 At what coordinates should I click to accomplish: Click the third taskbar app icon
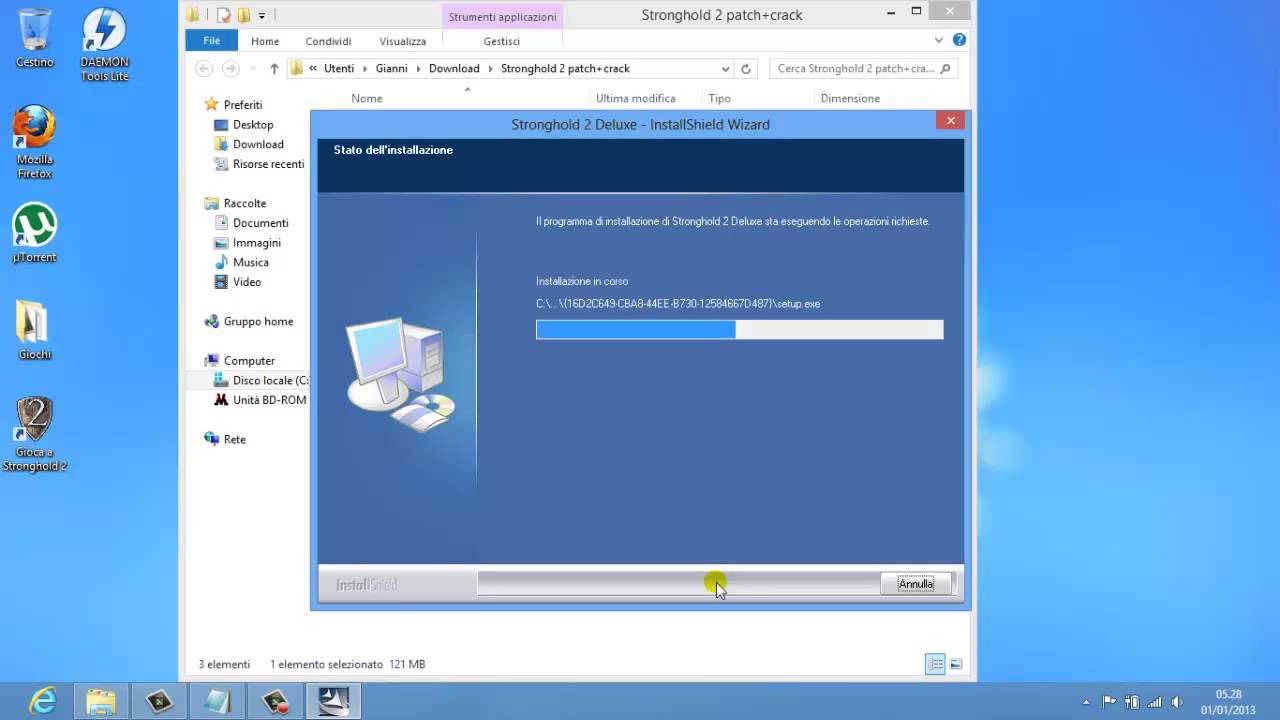tap(159, 701)
